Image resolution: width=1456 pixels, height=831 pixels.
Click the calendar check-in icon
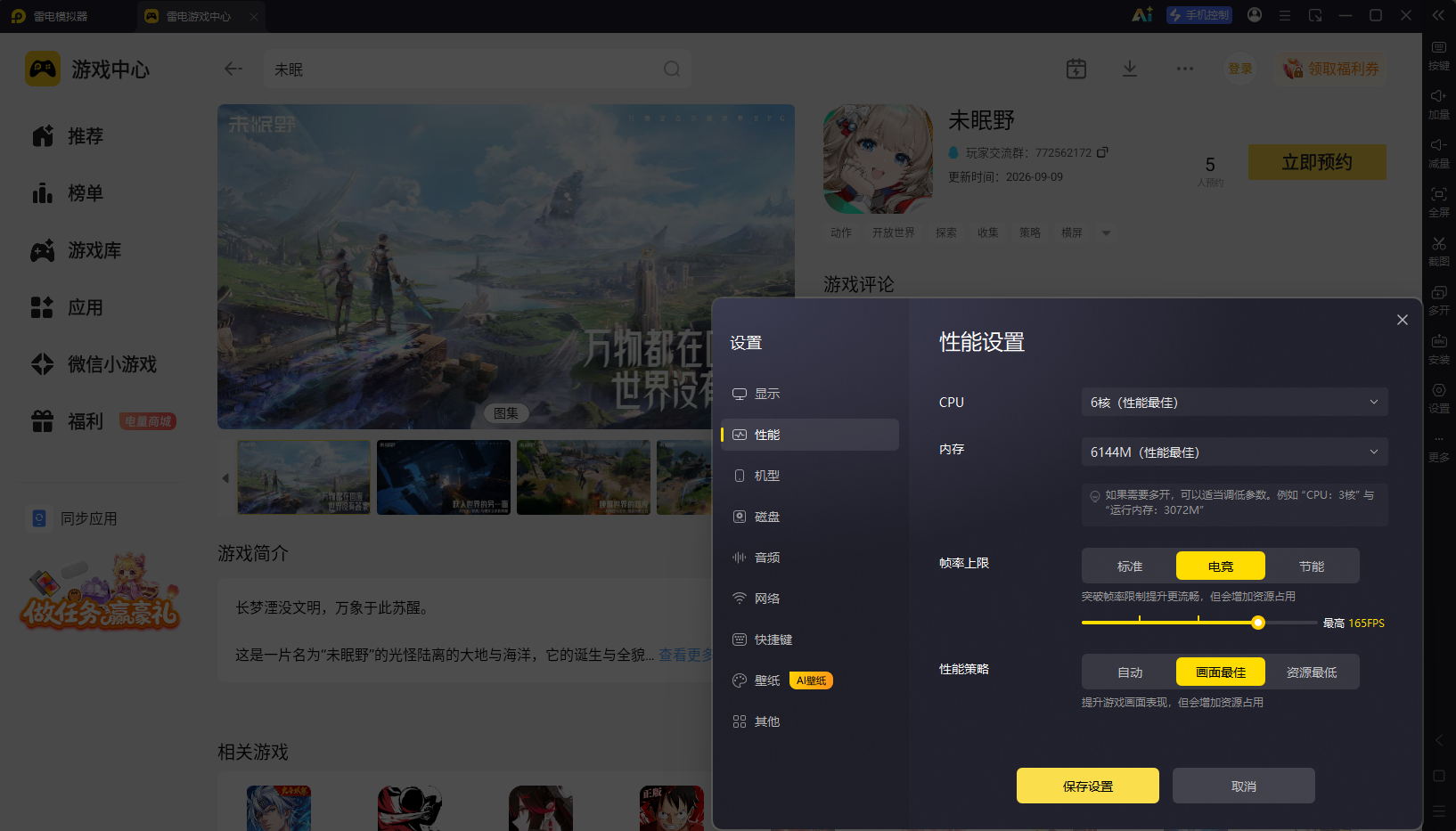tap(1076, 69)
